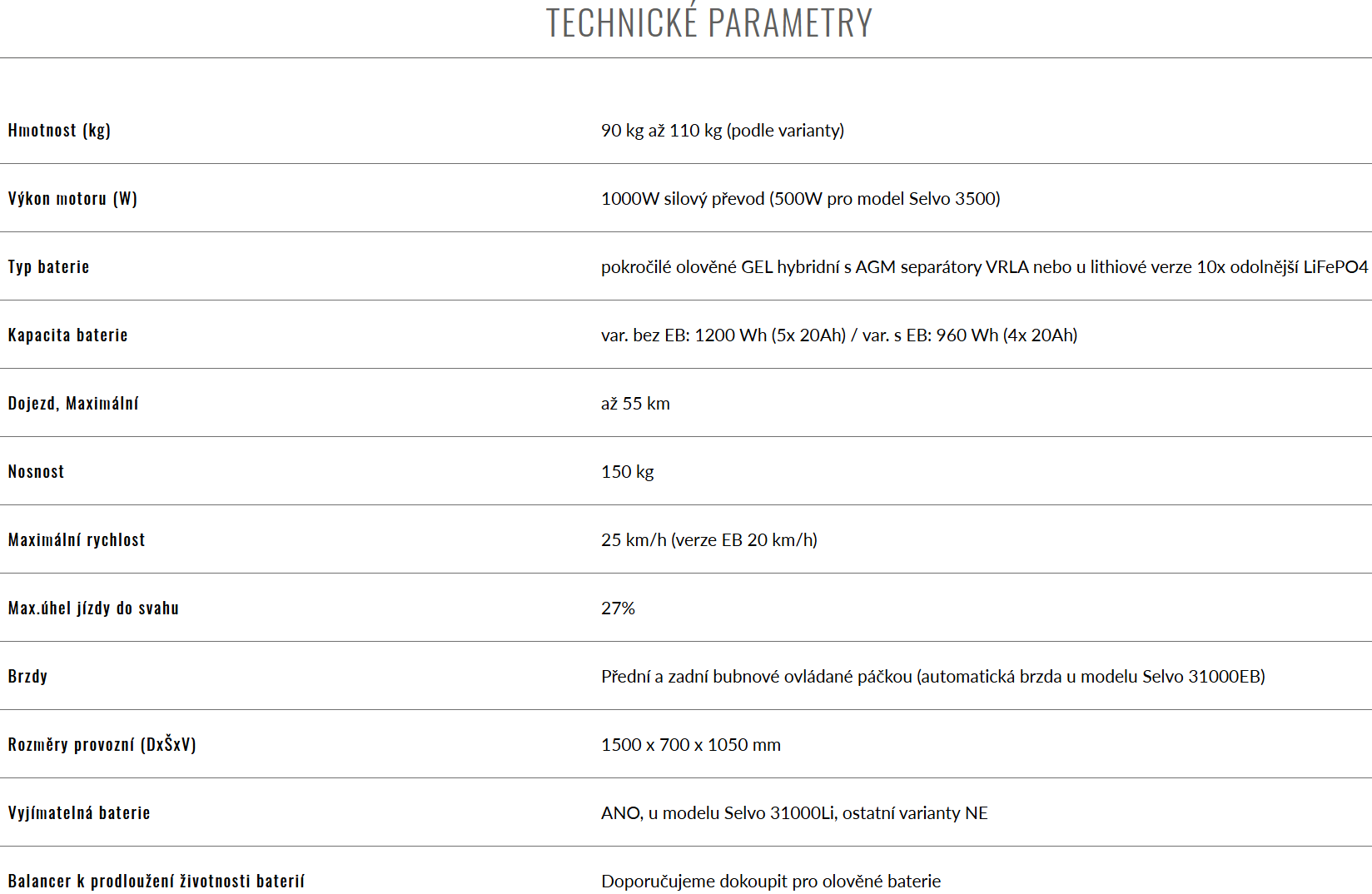Select the Výkon motoru (W) label

click(72, 198)
